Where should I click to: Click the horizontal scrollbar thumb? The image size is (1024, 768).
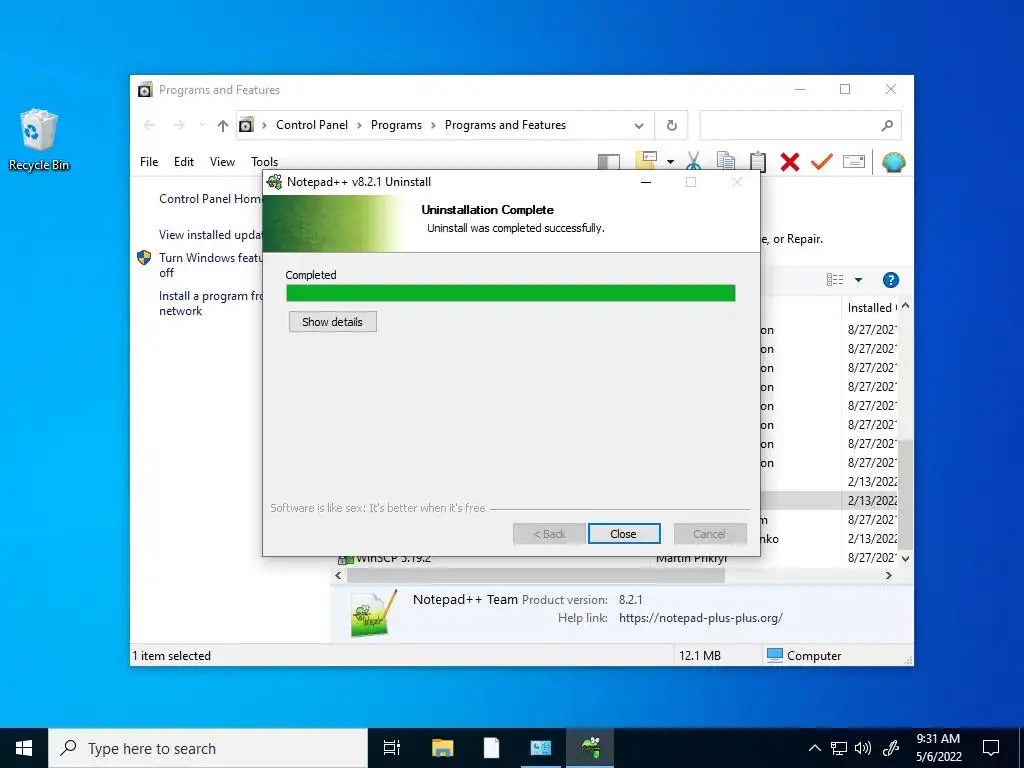(536, 575)
